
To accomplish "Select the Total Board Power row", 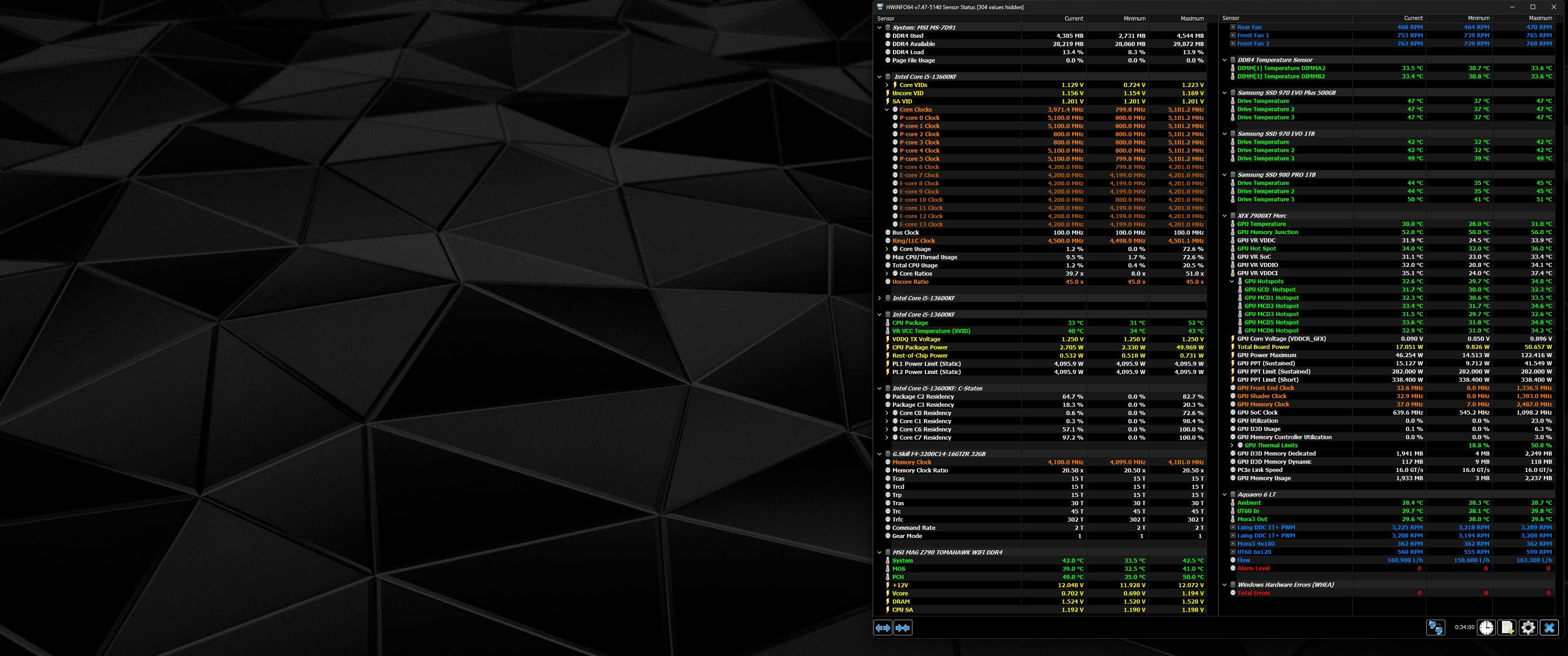I will [1263, 347].
